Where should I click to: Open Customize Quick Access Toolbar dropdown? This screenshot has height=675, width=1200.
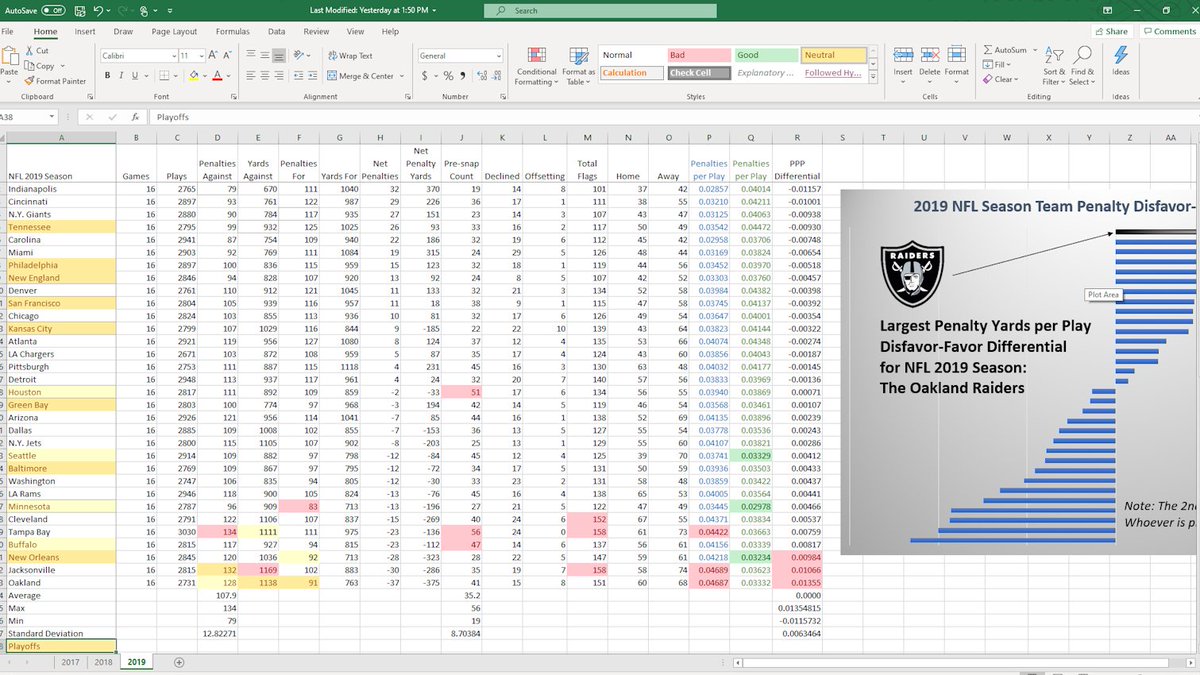coord(172,10)
